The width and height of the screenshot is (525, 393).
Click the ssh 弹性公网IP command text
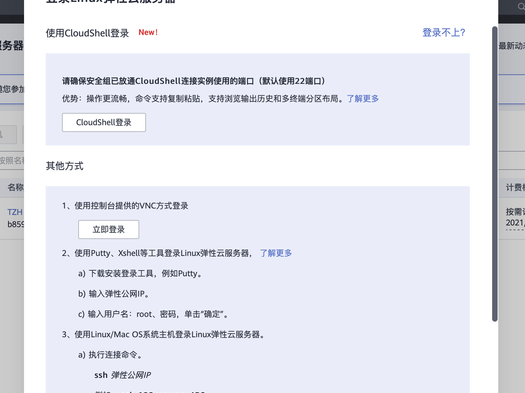(x=123, y=375)
